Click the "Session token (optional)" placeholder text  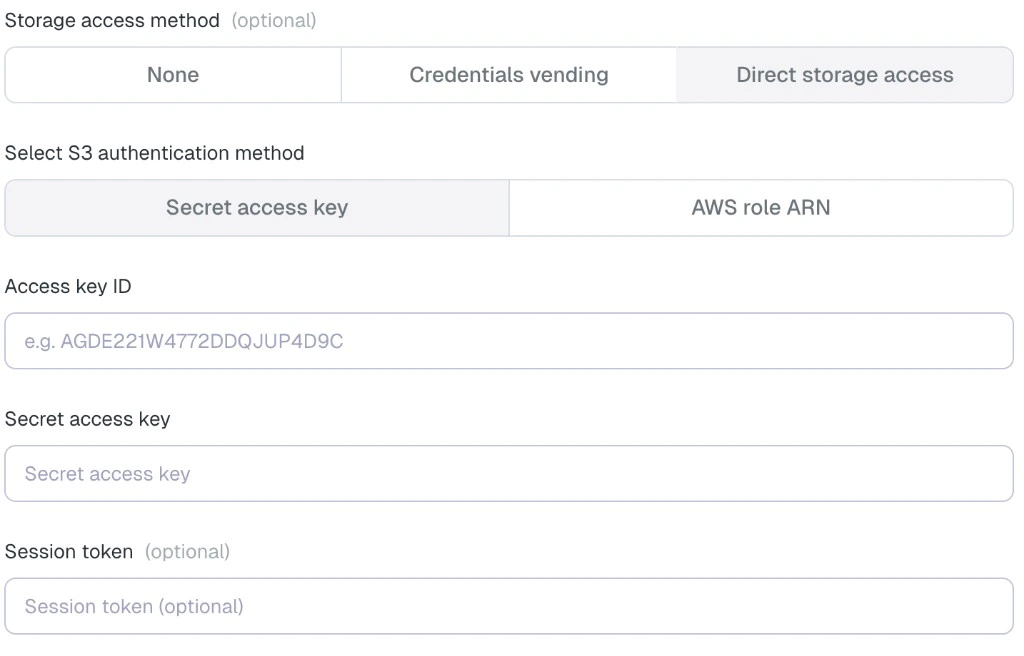(133, 606)
